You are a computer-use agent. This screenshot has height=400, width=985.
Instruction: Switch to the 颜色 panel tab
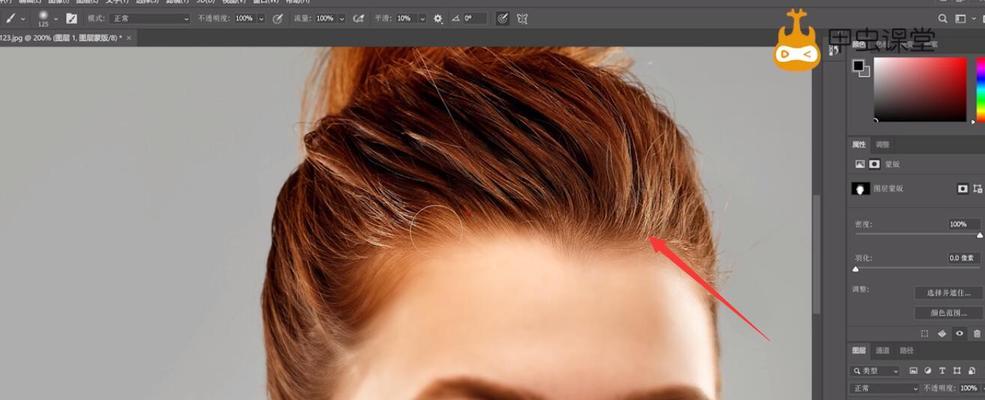point(859,45)
